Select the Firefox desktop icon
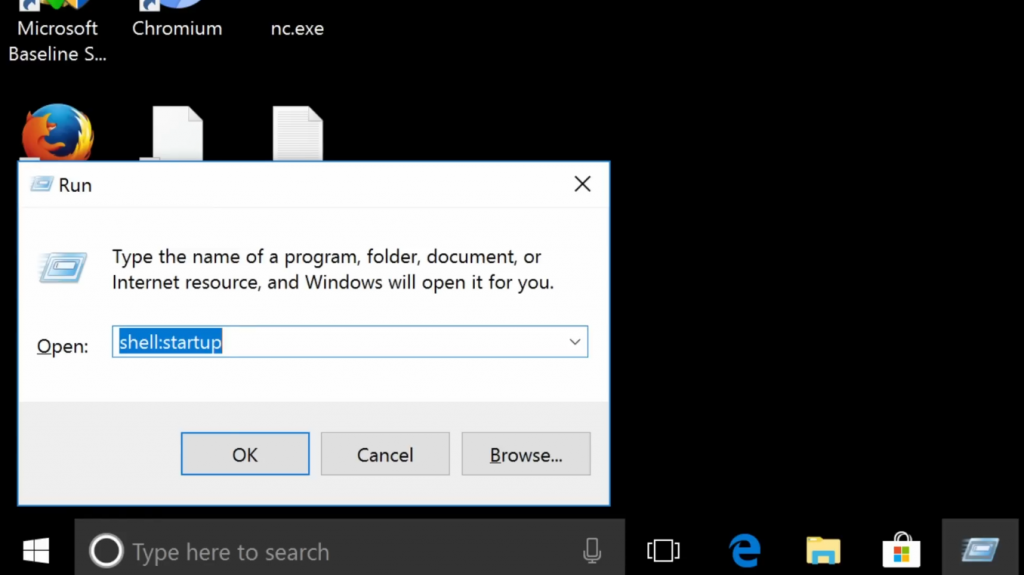 click(57, 132)
